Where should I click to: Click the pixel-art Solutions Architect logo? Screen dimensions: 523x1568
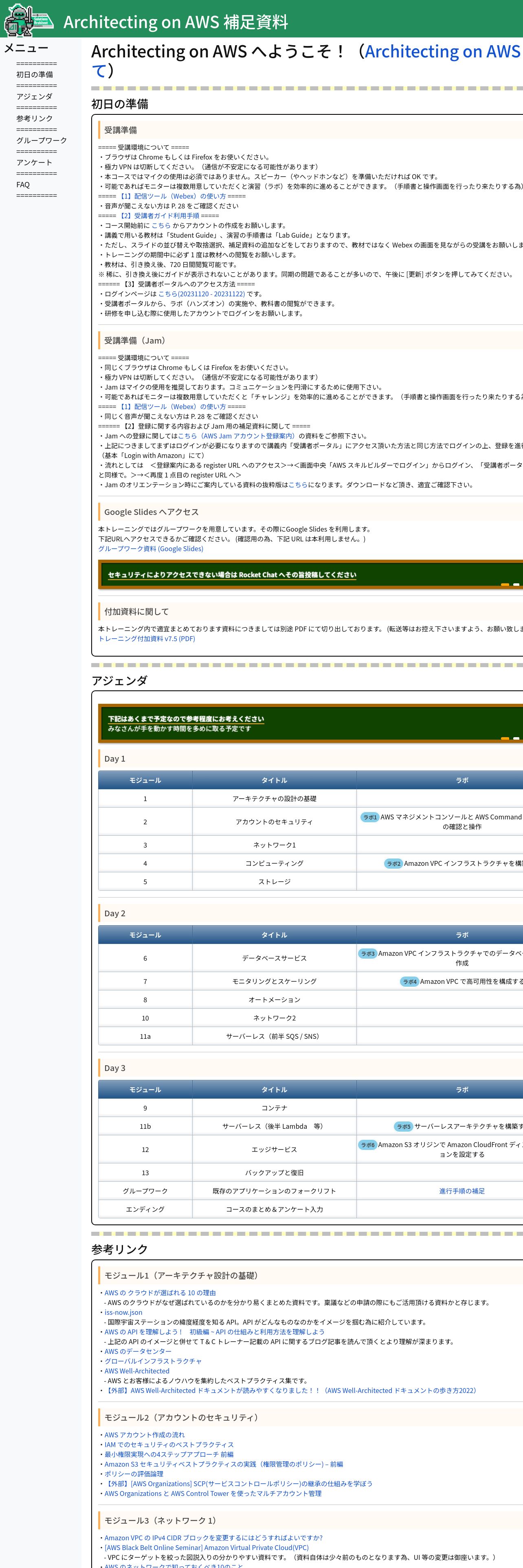click(29, 20)
